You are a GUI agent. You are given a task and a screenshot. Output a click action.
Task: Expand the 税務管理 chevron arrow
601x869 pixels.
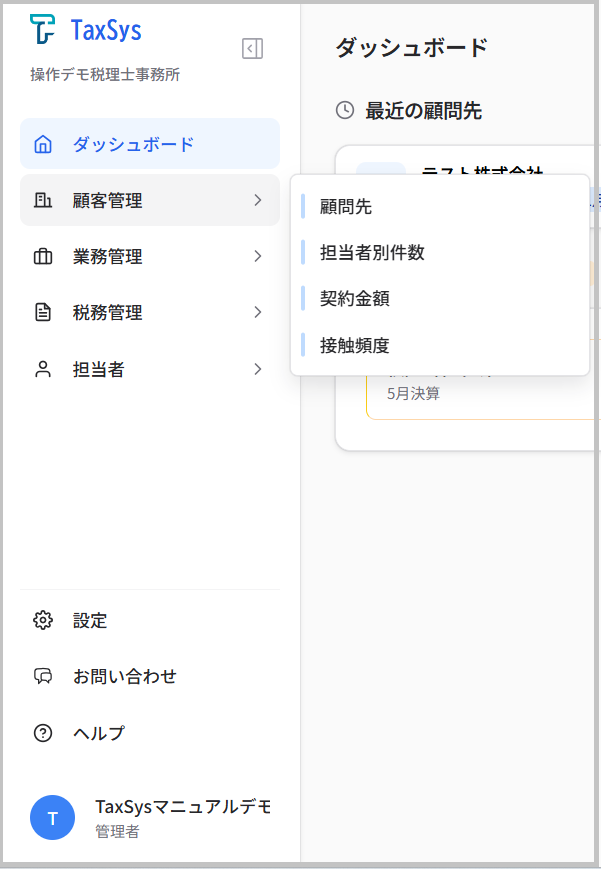[x=258, y=313]
